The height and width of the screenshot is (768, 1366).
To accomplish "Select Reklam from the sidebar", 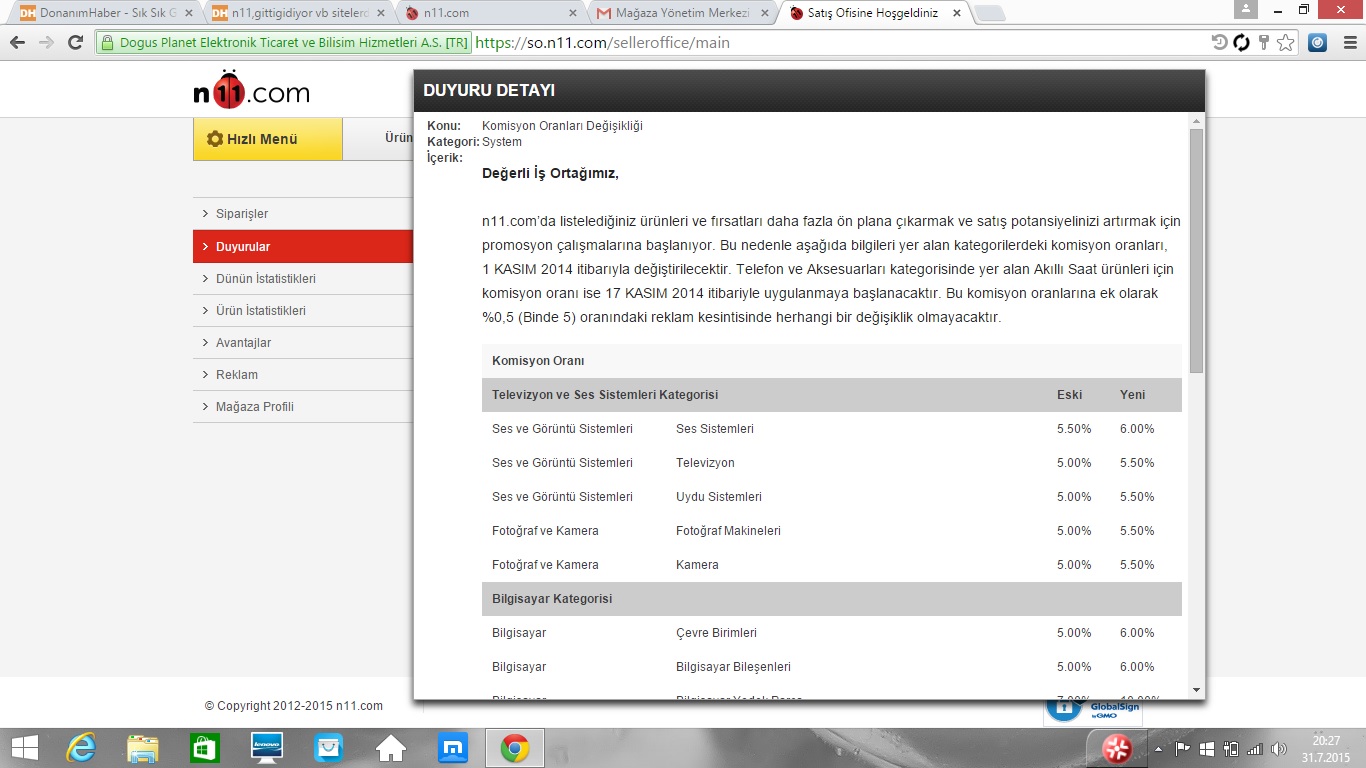I will click(303, 374).
